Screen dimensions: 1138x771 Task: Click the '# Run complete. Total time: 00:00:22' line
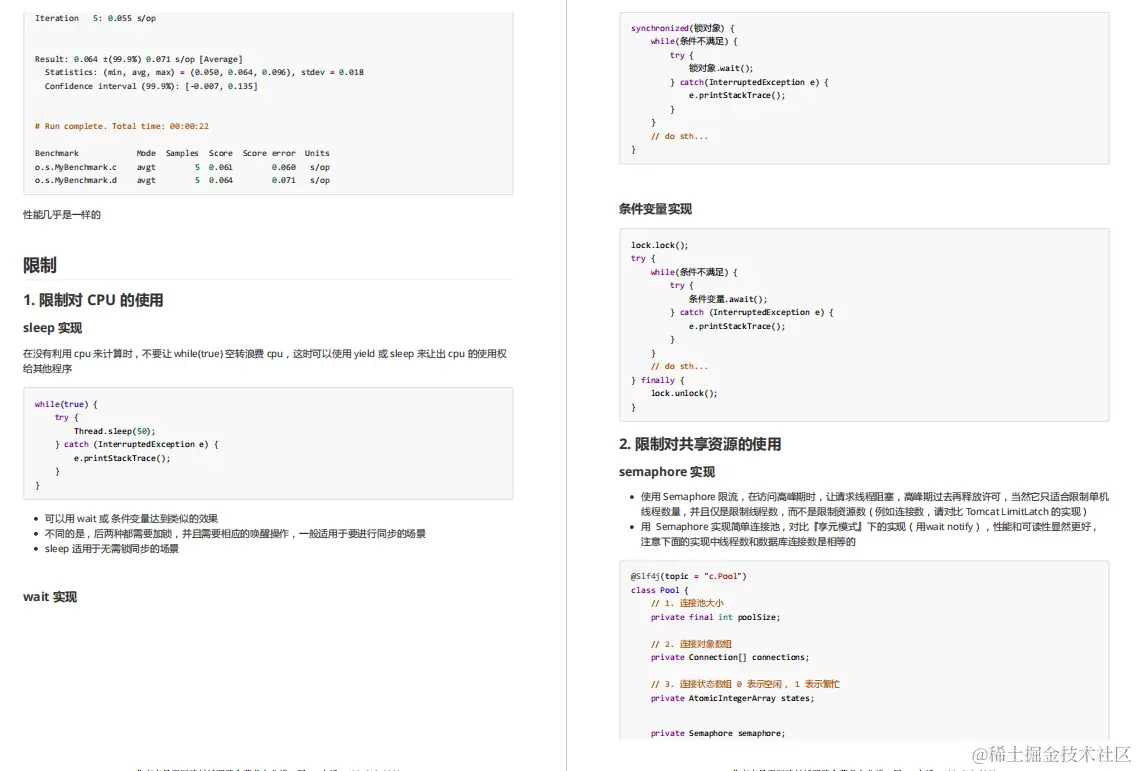click(122, 126)
